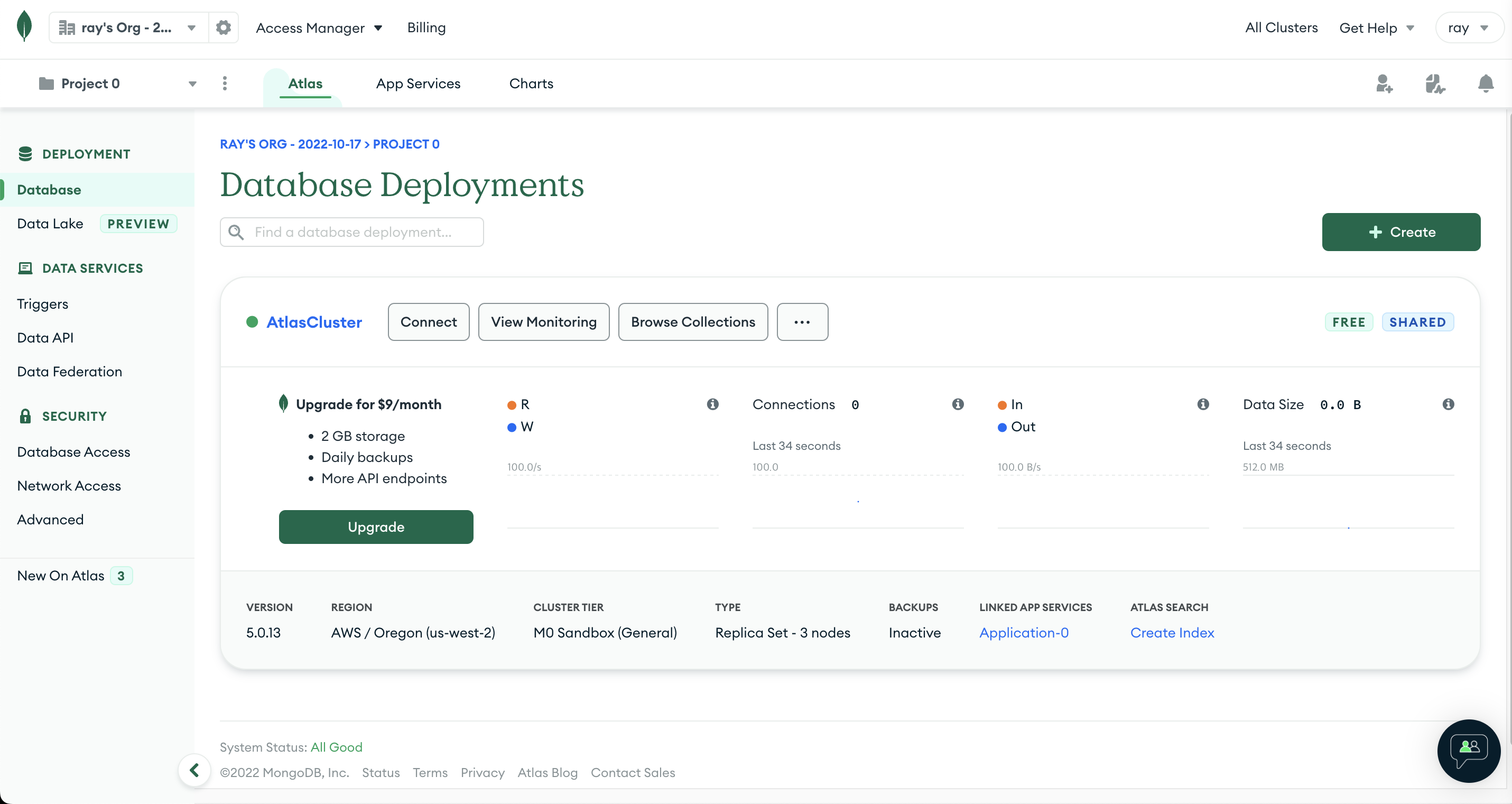Screen dimensions: 1512x804
Task: Click the info icon for In/Out network
Action: coord(1203,404)
